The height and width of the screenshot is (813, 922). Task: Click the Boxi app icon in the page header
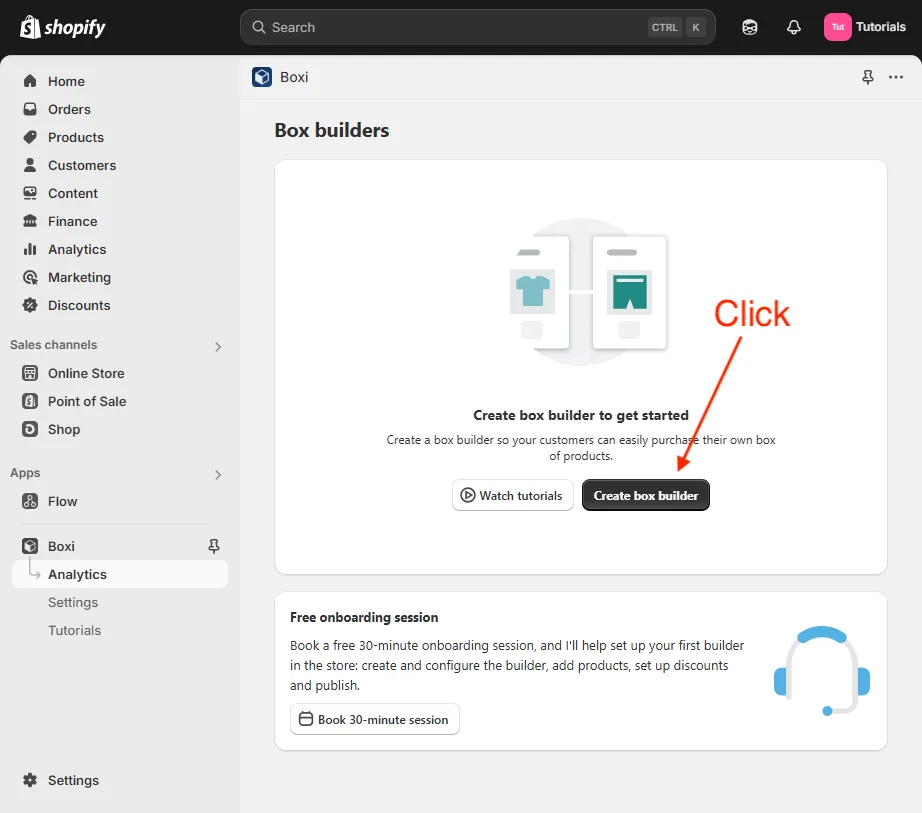[x=261, y=76]
